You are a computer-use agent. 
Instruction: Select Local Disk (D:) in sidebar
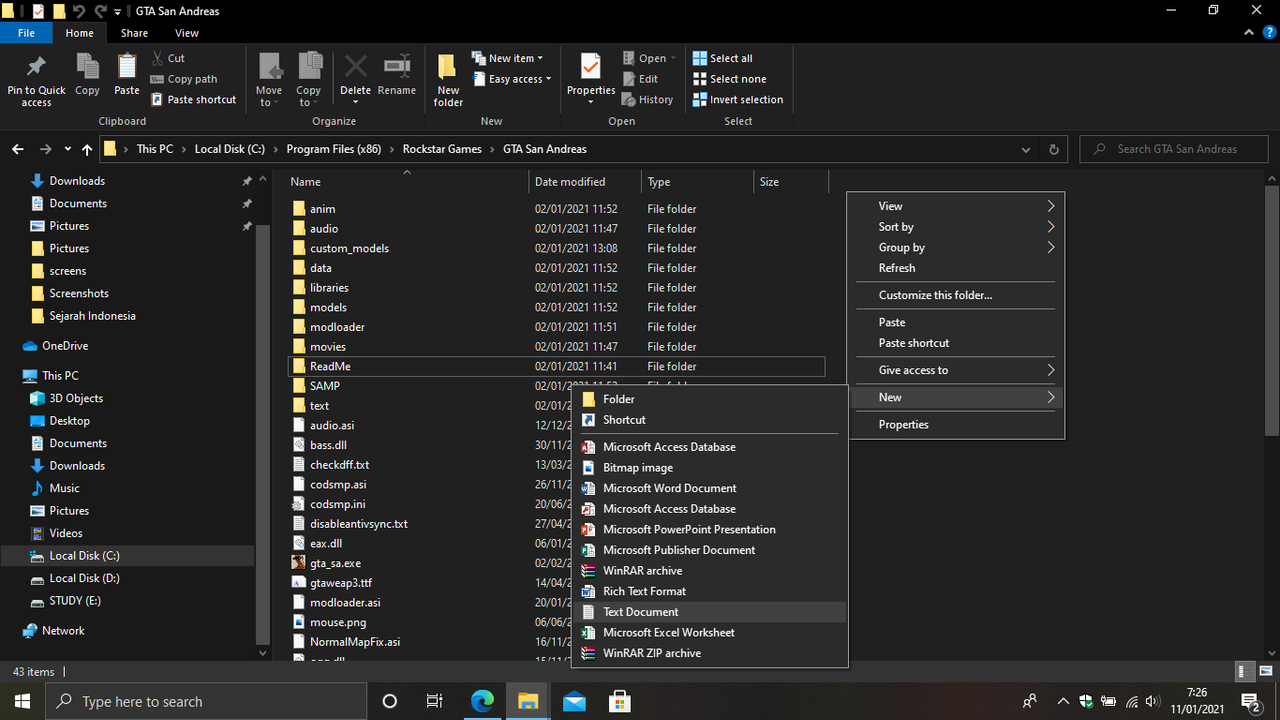84,578
